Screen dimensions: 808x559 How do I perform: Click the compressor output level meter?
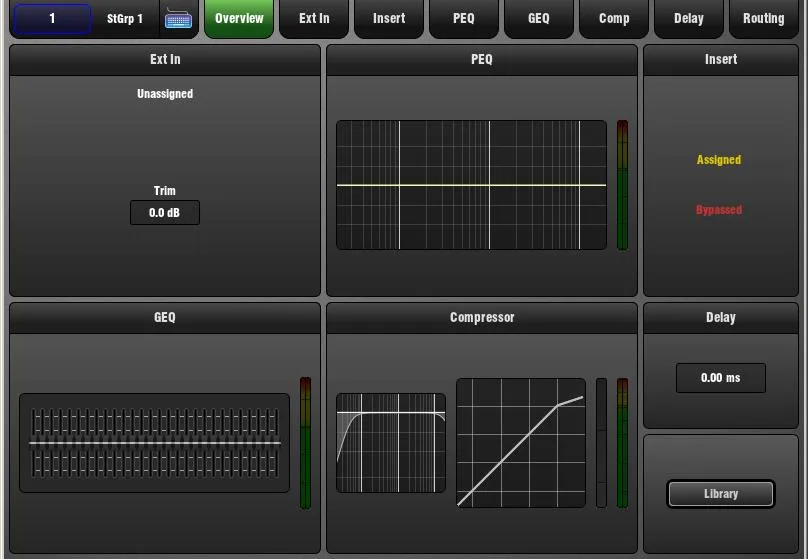(622, 443)
